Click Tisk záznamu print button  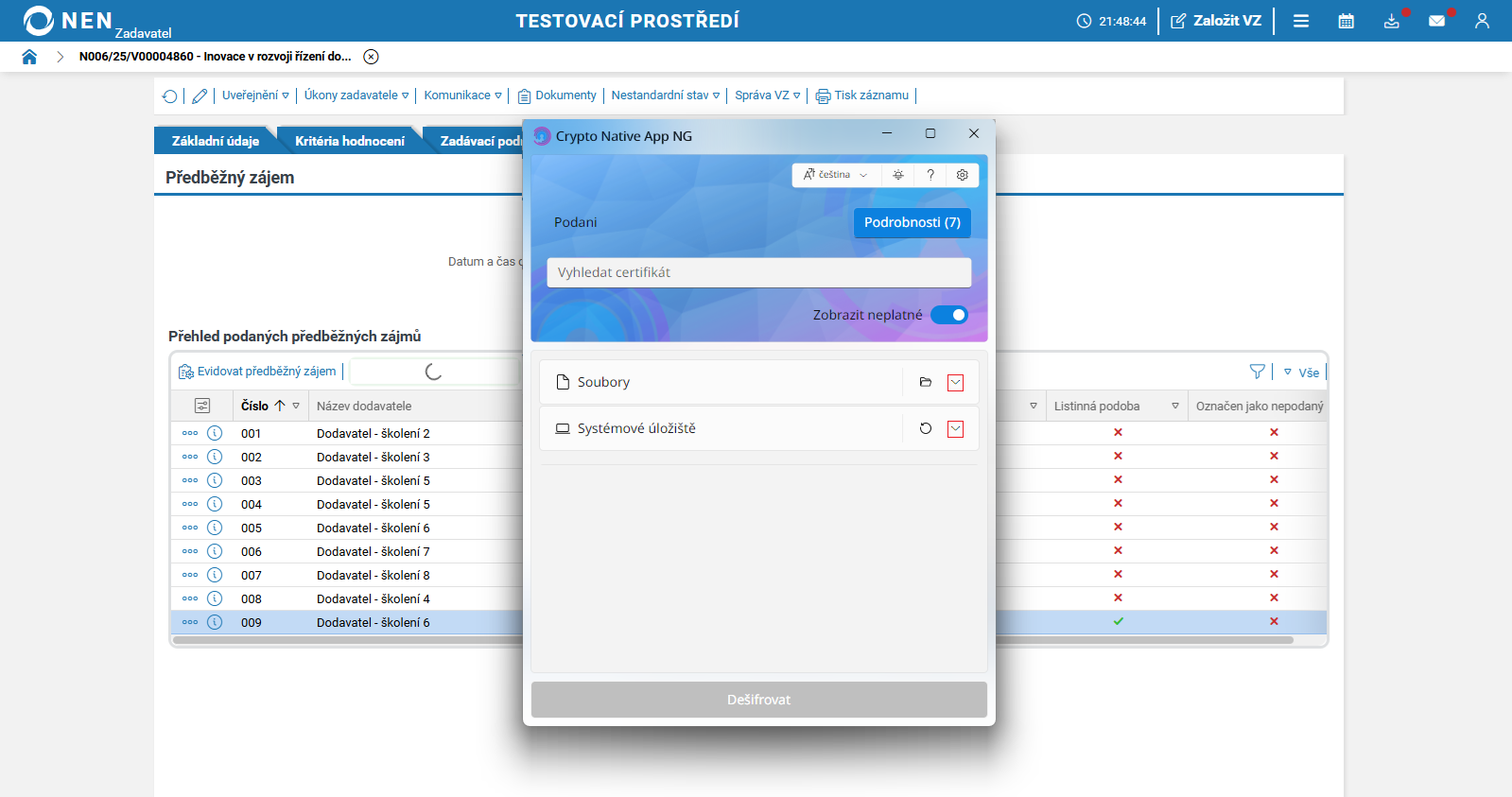click(x=862, y=95)
